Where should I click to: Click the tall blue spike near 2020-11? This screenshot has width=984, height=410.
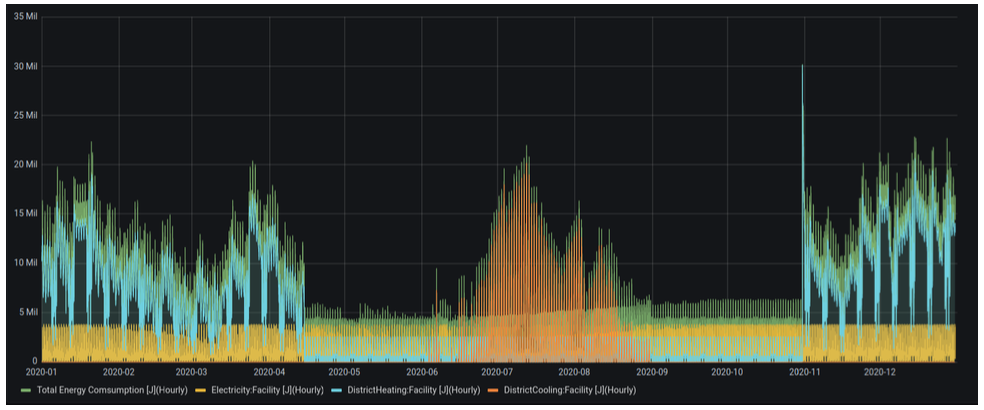(802, 126)
